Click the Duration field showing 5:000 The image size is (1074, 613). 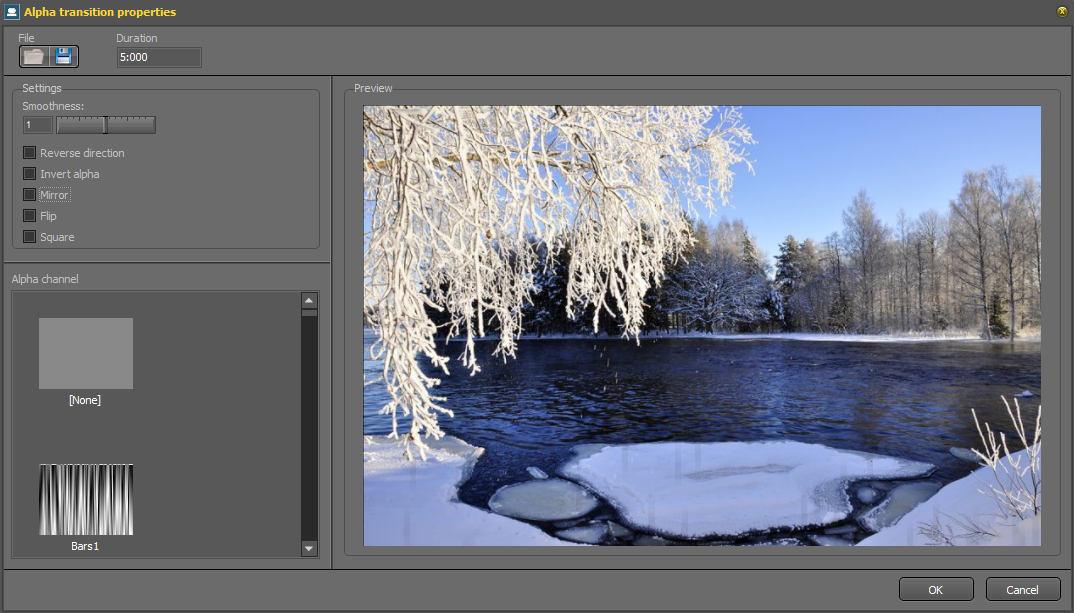click(159, 58)
